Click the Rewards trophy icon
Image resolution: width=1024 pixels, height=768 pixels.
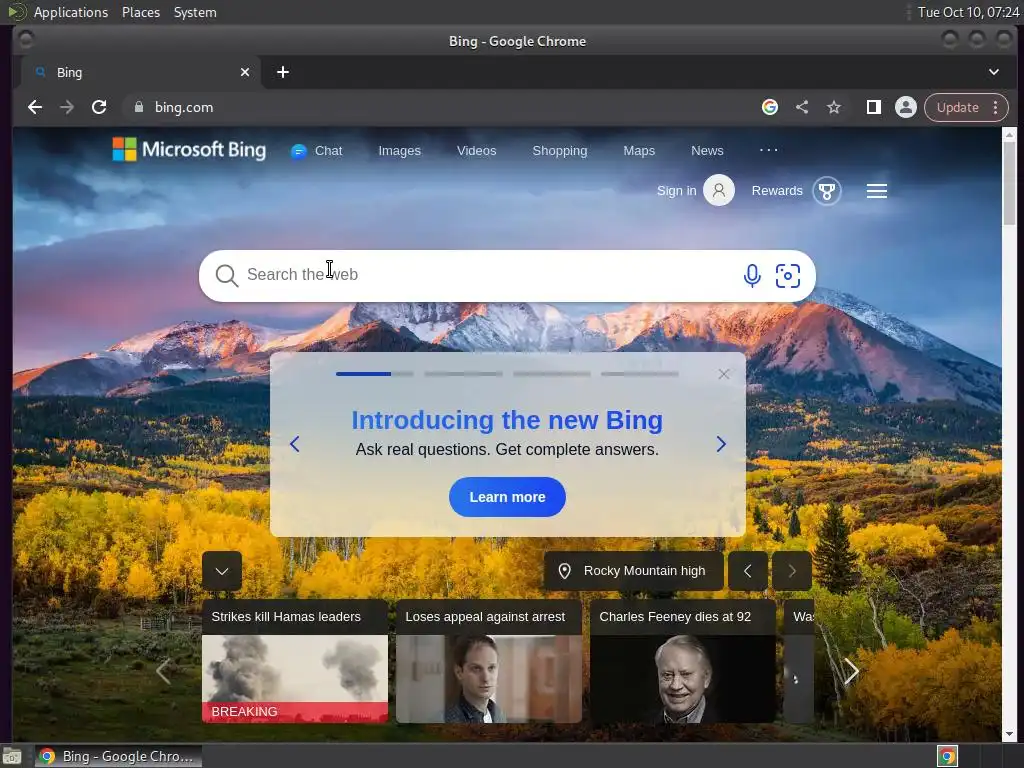coord(827,191)
